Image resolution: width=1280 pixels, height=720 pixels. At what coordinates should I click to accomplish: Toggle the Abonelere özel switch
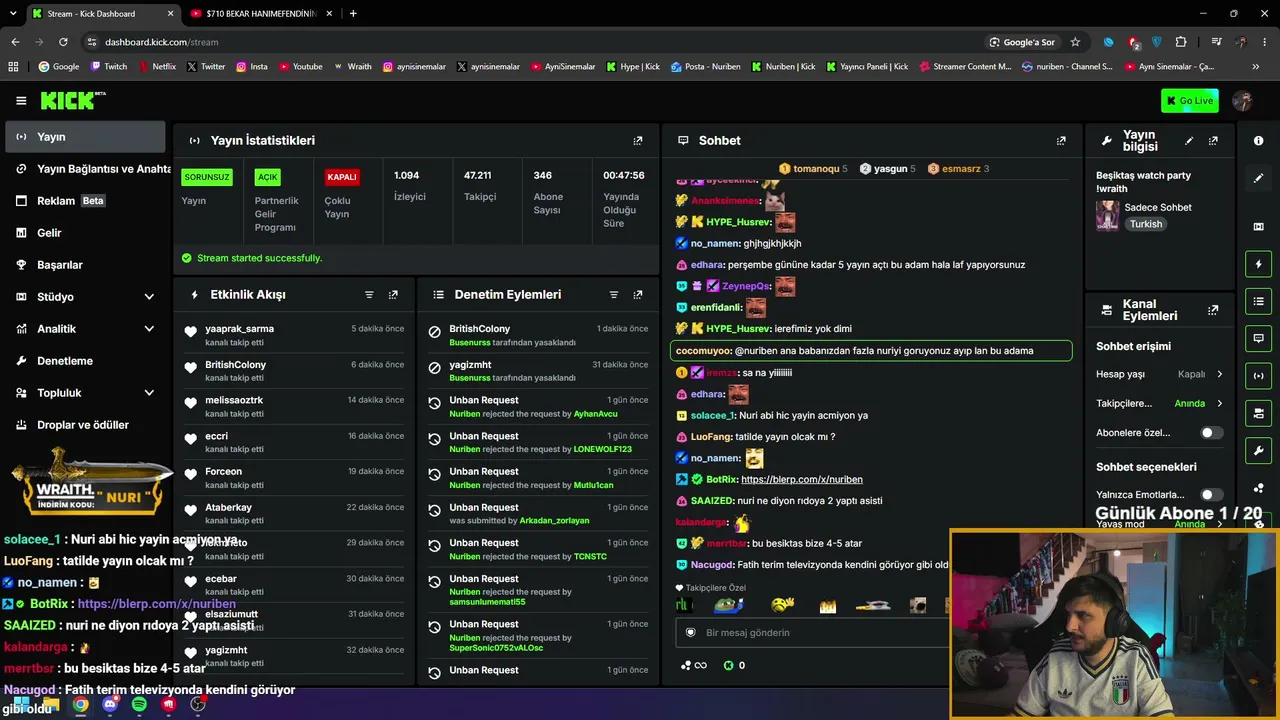[x=1211, y=433]
